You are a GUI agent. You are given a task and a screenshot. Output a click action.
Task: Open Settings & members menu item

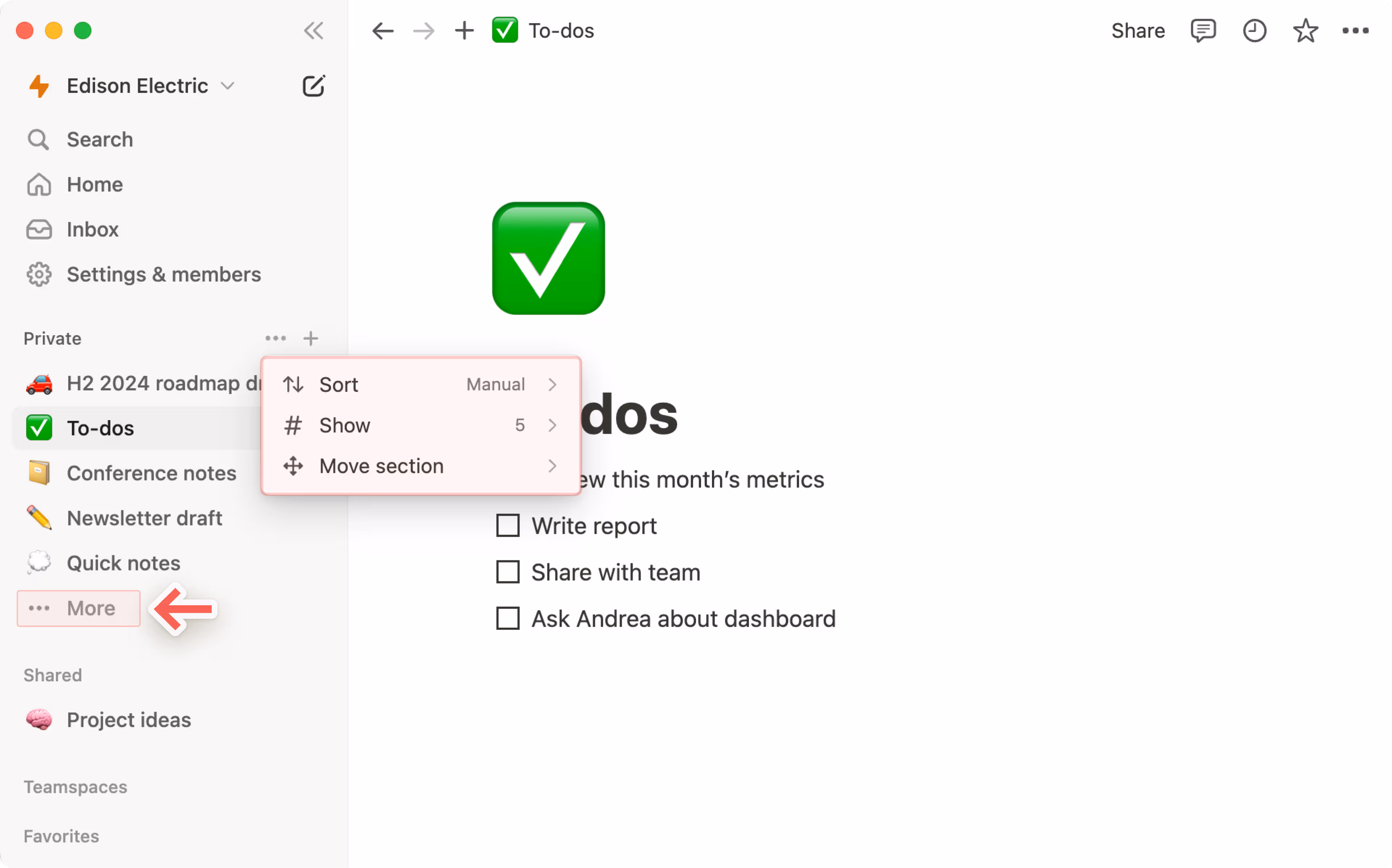[163, 274]
